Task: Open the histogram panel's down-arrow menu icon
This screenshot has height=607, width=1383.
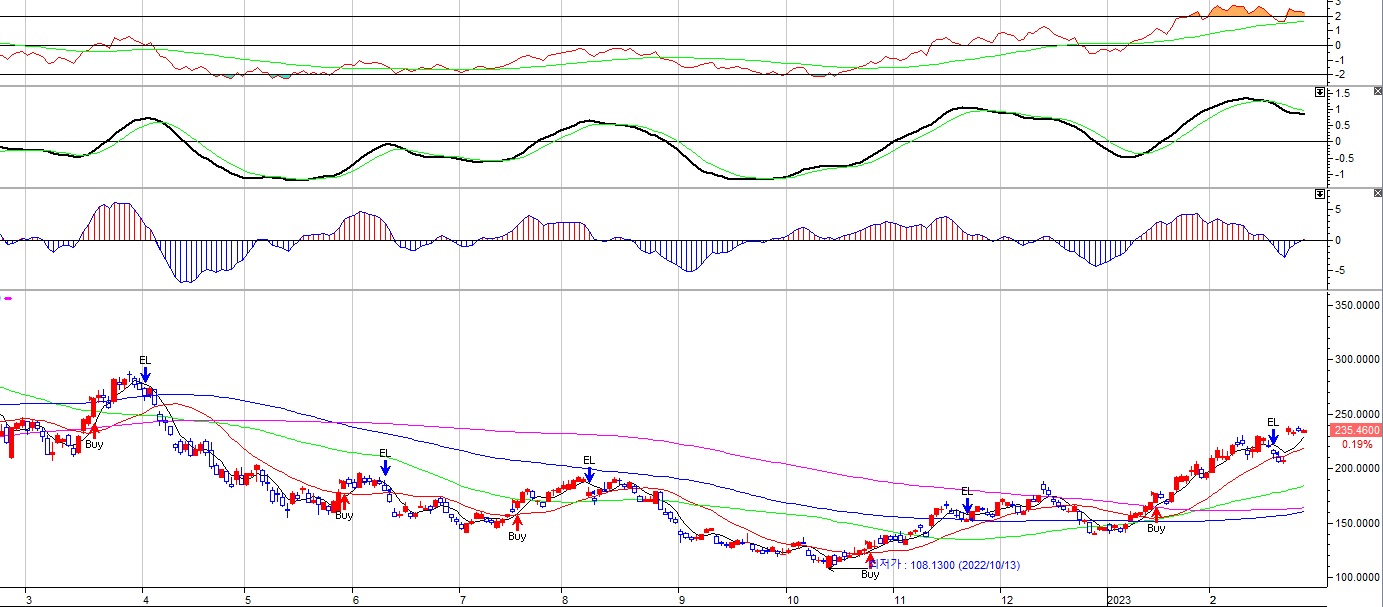Action: (x=1320, y=193)
